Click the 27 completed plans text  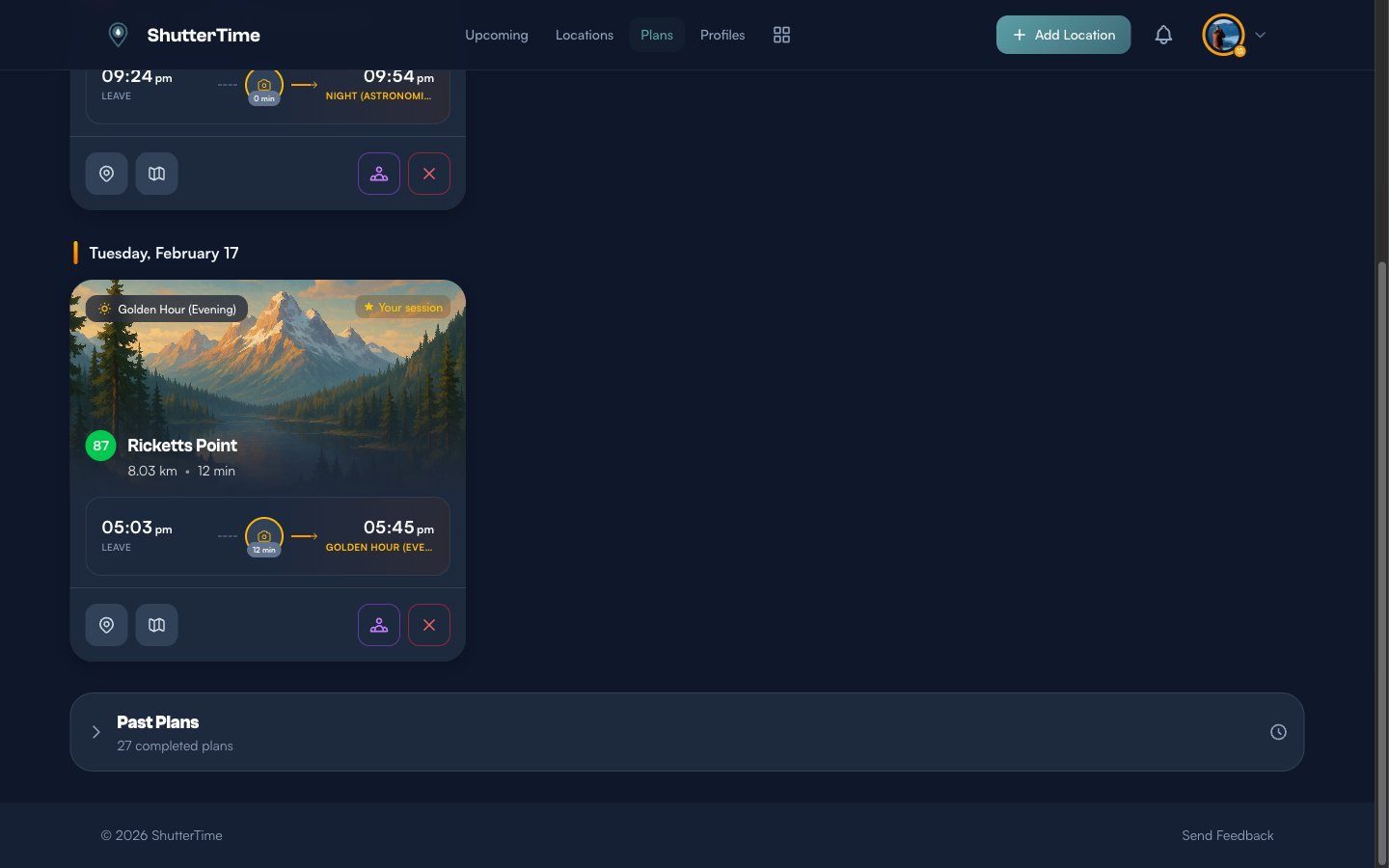176,746
